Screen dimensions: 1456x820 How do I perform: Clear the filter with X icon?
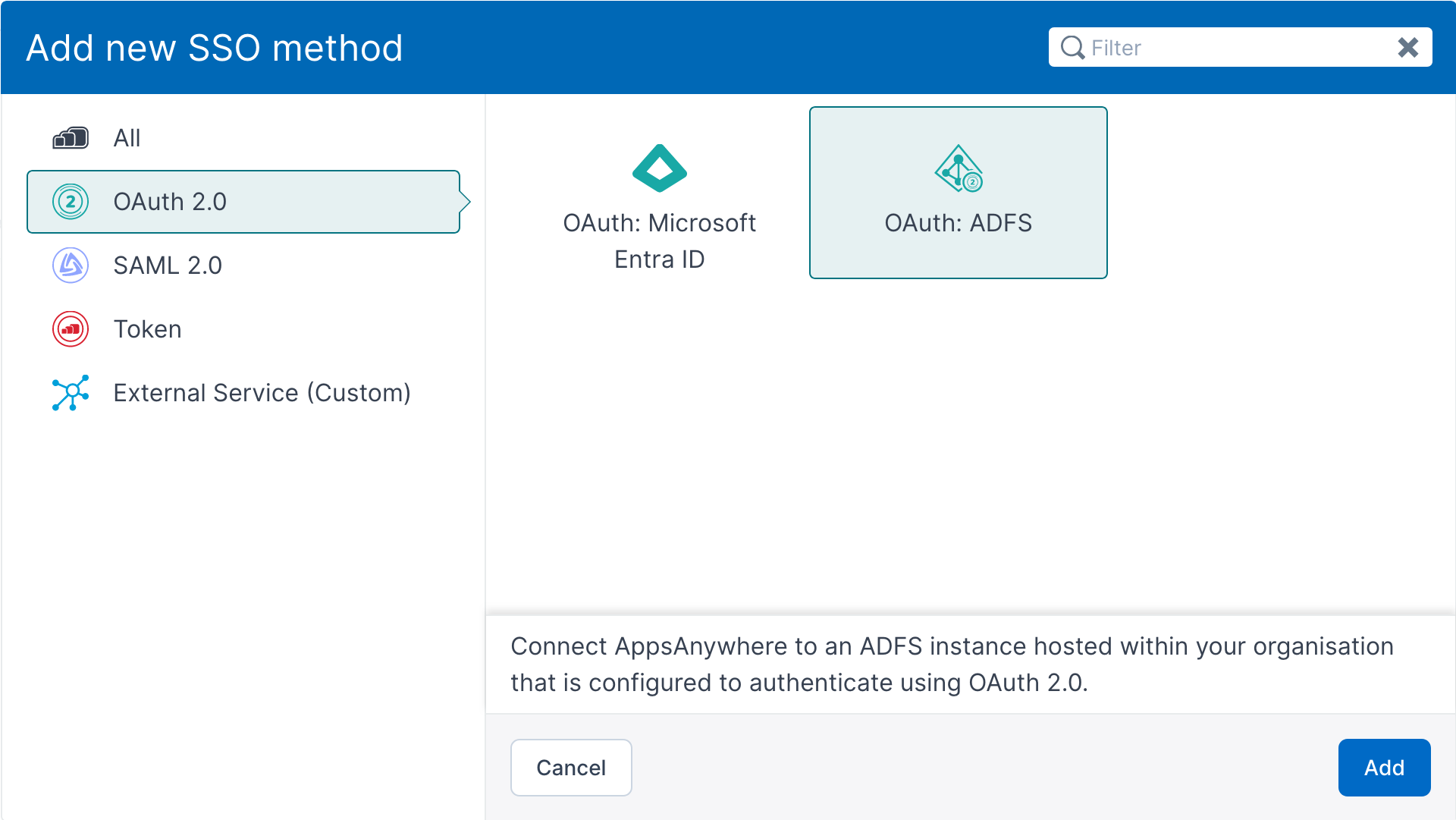(1408, 48)
